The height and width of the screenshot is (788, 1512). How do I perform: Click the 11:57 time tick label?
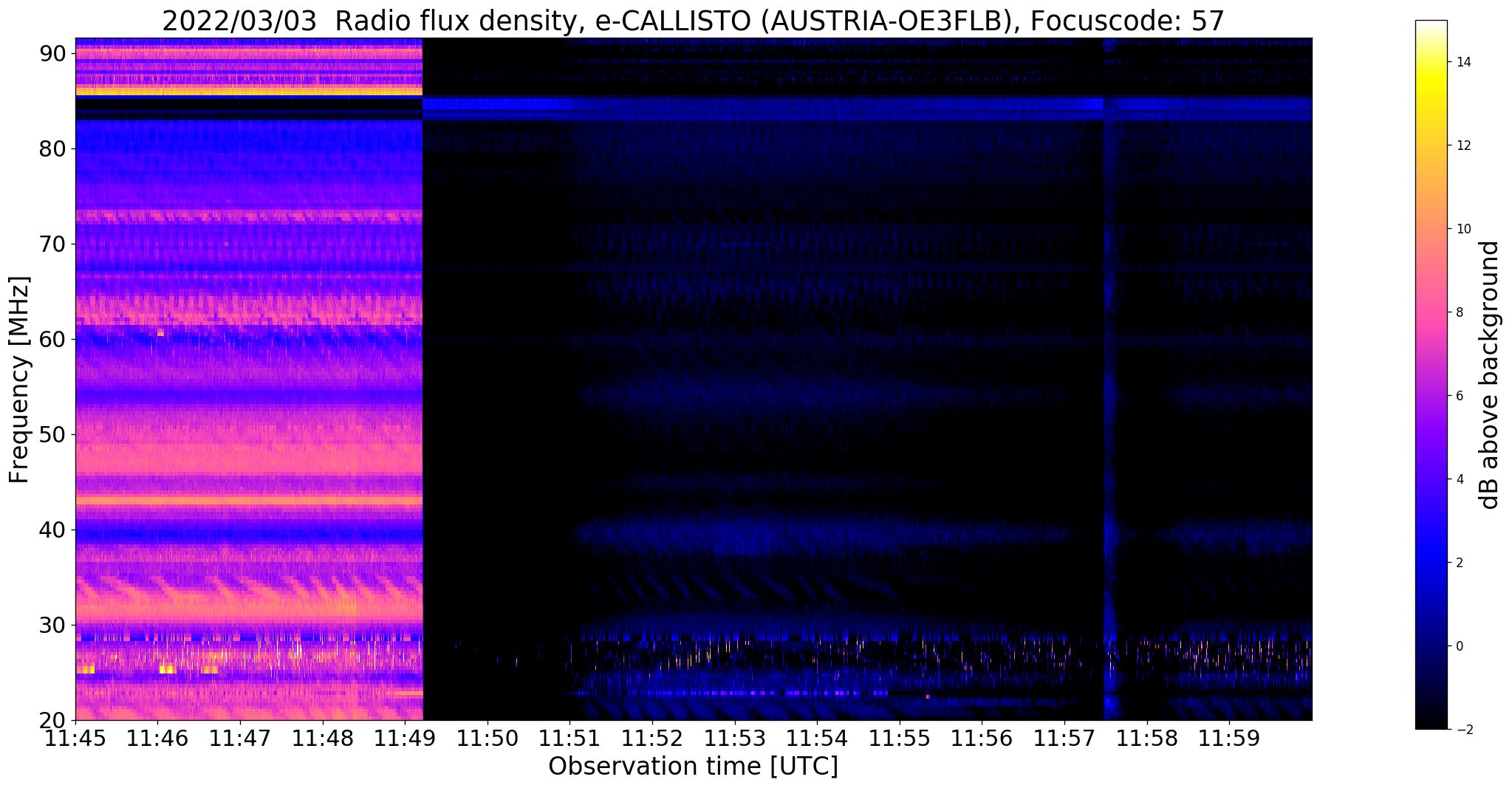(1064, 738)
